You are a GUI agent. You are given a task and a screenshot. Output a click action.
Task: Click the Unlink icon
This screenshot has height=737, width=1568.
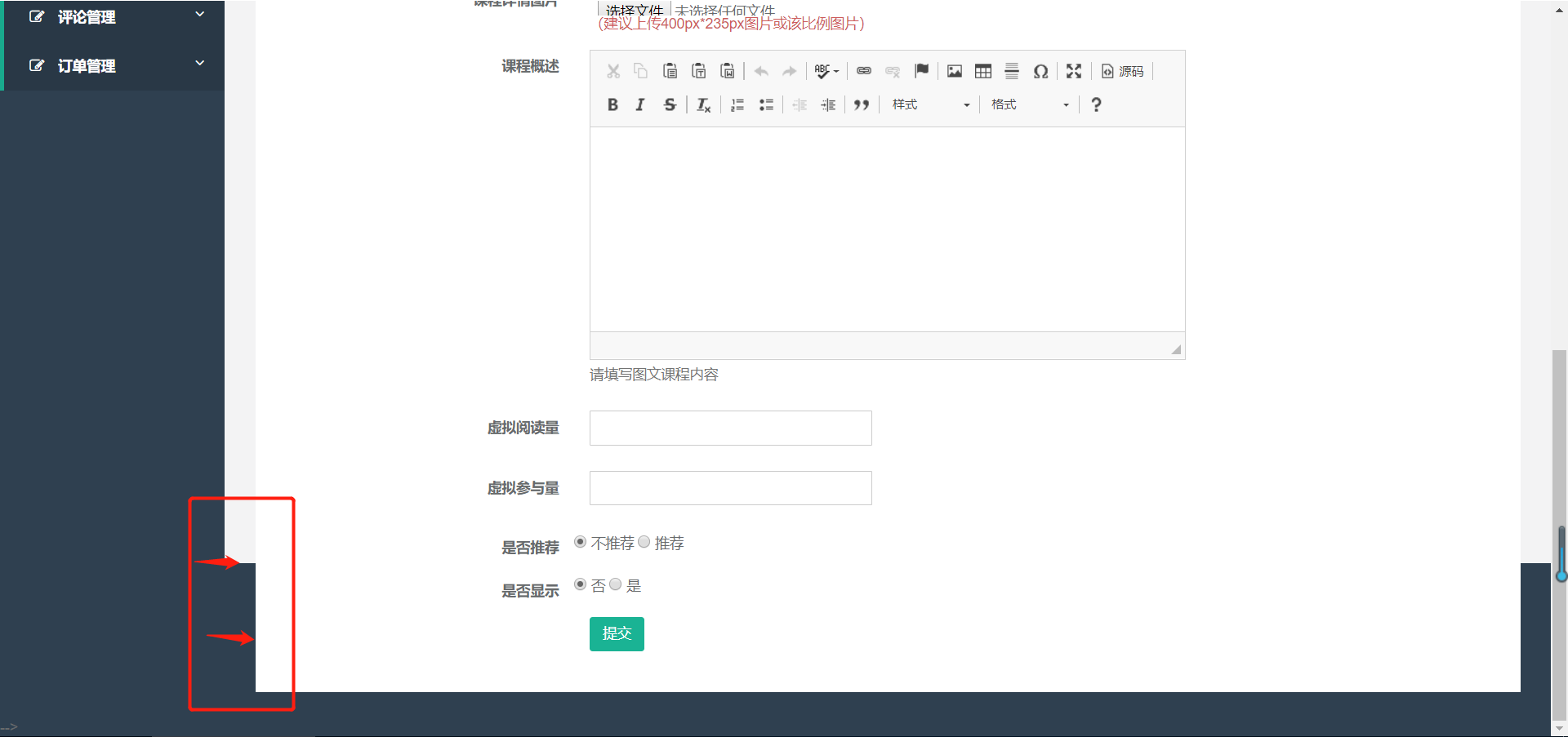[893, 71]
